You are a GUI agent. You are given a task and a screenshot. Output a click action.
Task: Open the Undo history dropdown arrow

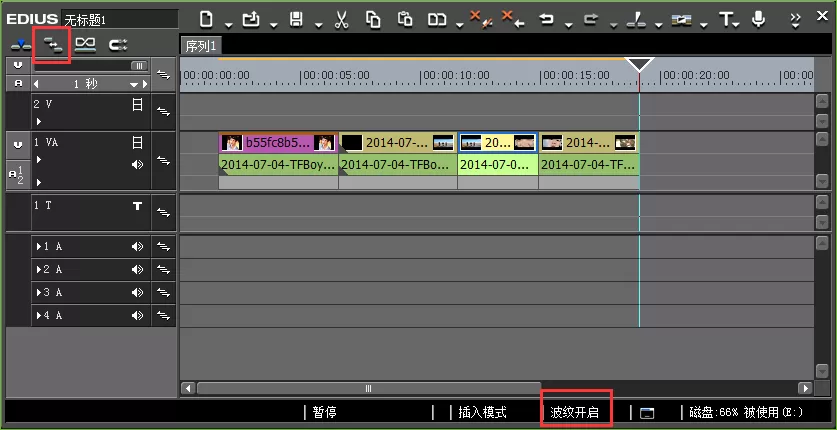click(568, 25)
